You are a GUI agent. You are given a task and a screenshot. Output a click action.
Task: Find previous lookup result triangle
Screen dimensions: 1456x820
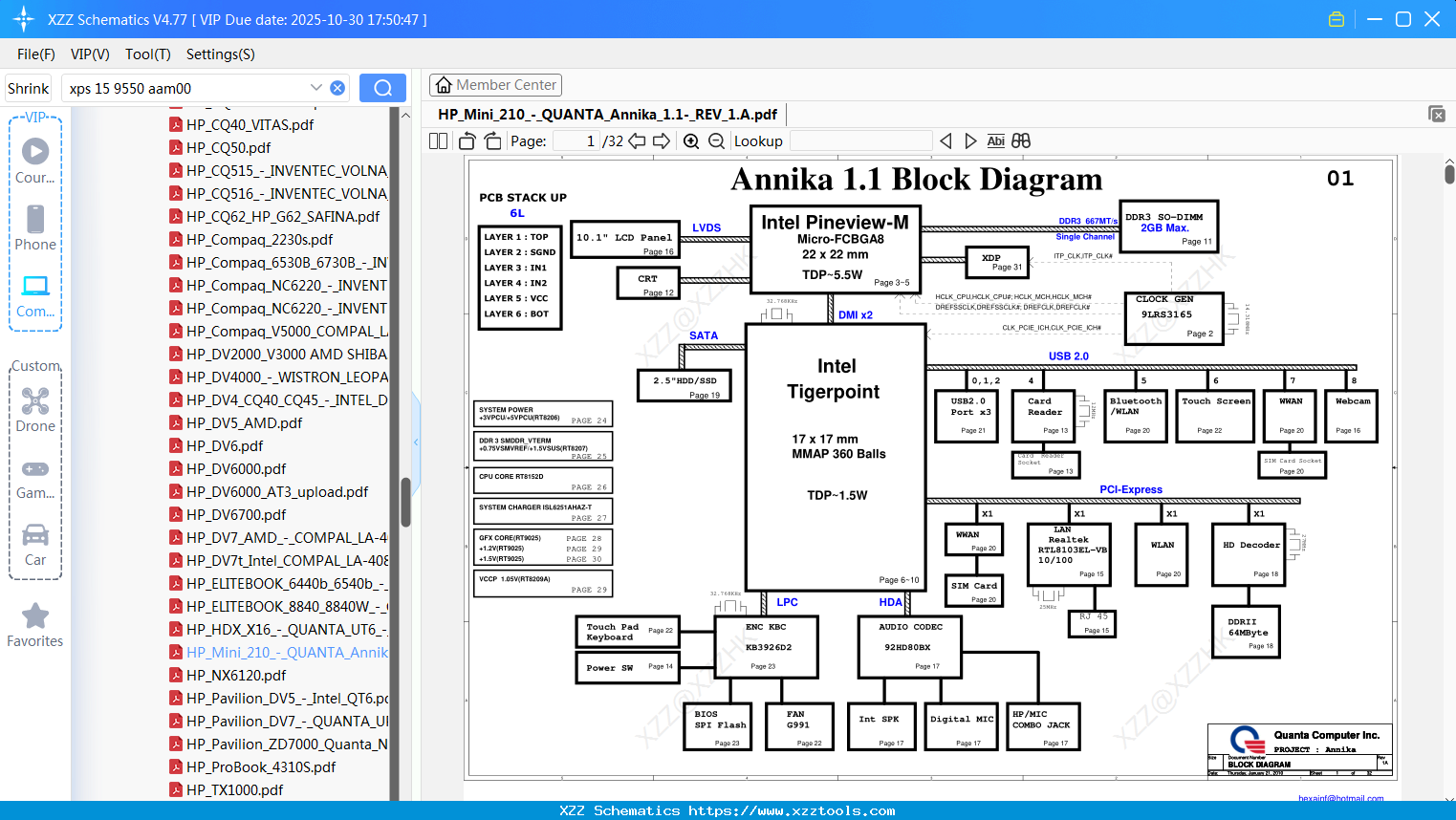pyautogui.click(x=945, y=140)
